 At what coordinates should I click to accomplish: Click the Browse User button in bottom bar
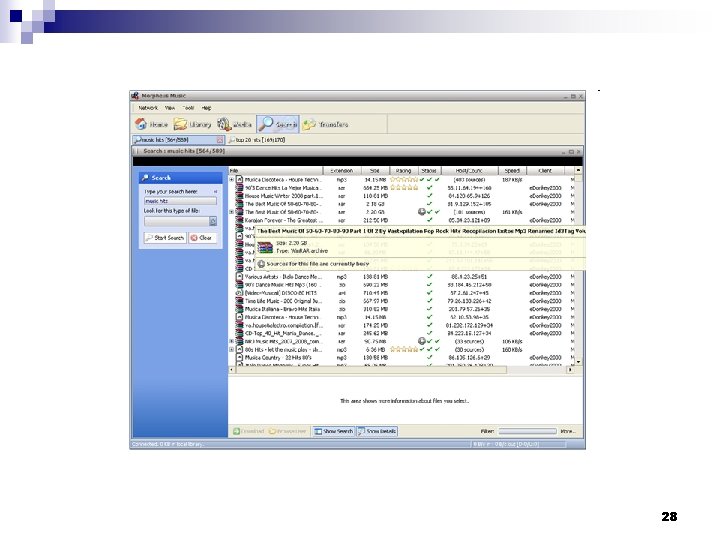point(287,431)
